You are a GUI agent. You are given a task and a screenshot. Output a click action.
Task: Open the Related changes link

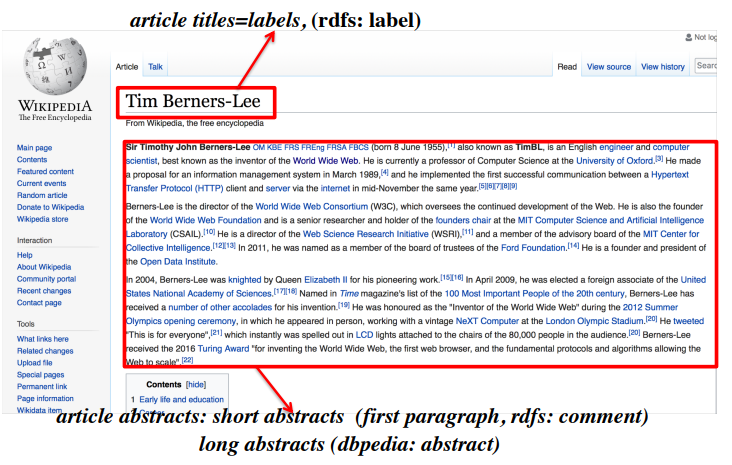[45, 351]
